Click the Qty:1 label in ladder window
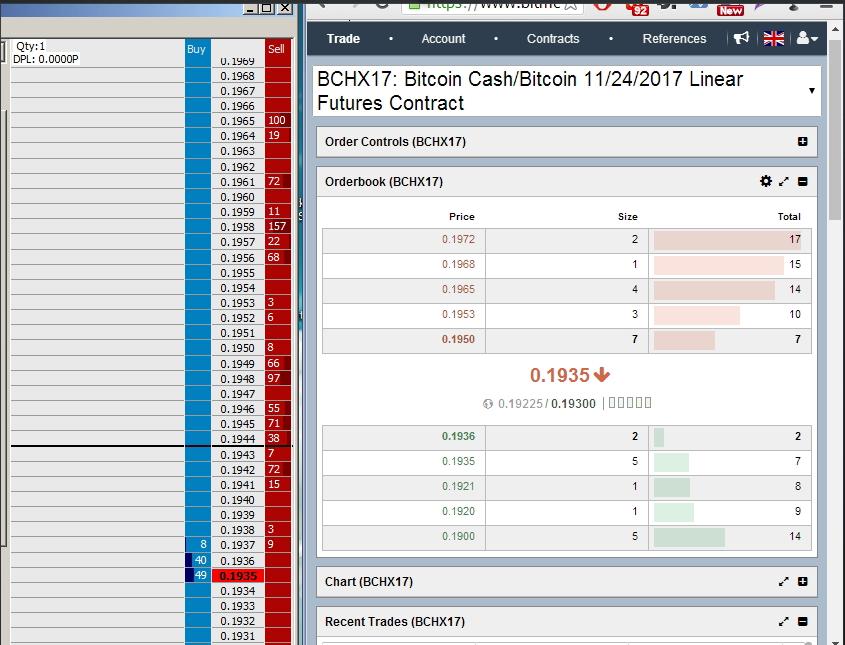 pos(31,46)
